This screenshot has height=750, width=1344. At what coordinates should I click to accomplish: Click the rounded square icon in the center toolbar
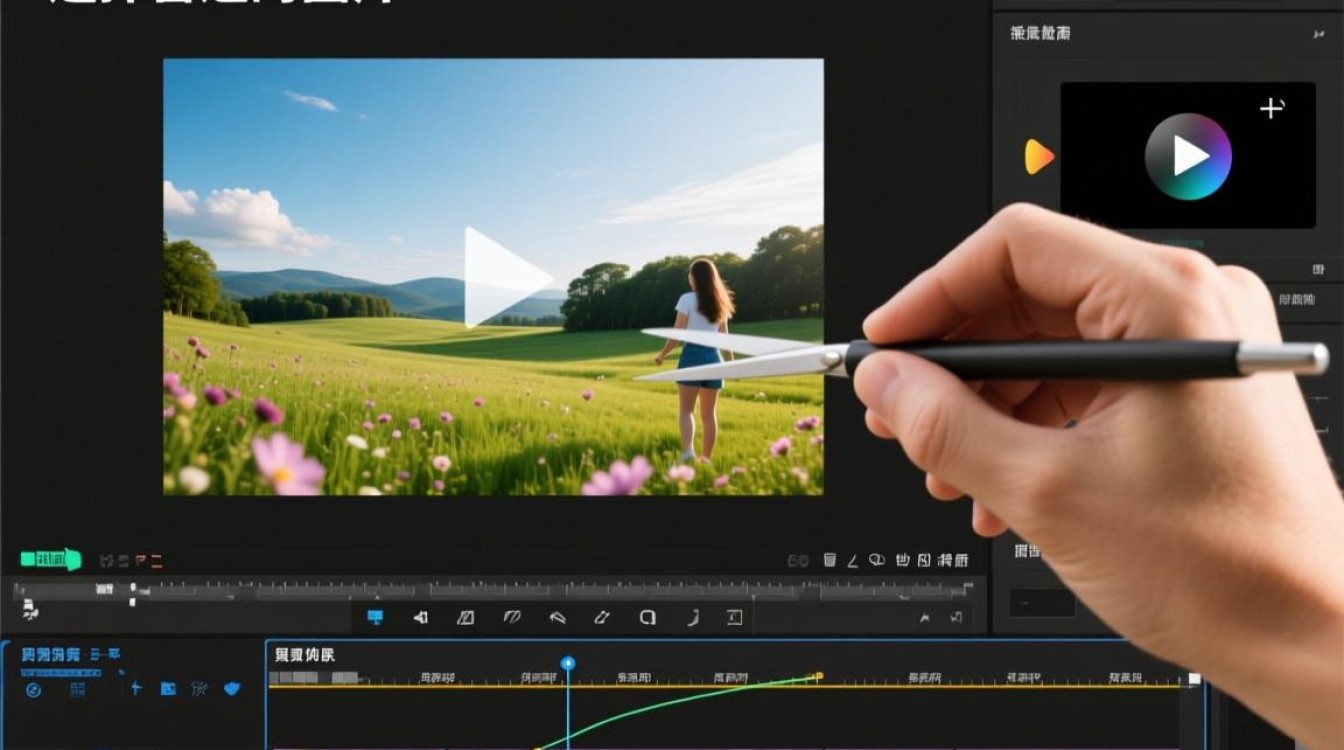point(648,618)
